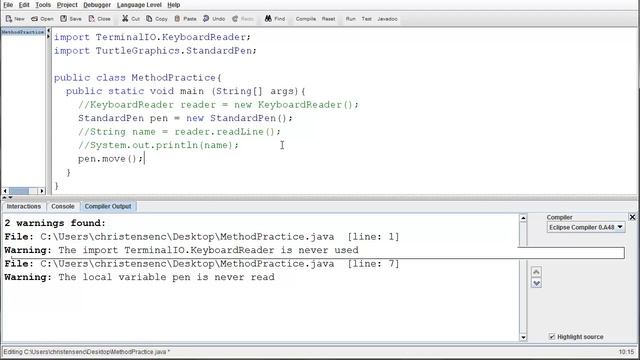Reset the interactions with the Reset button

[329, 19]
